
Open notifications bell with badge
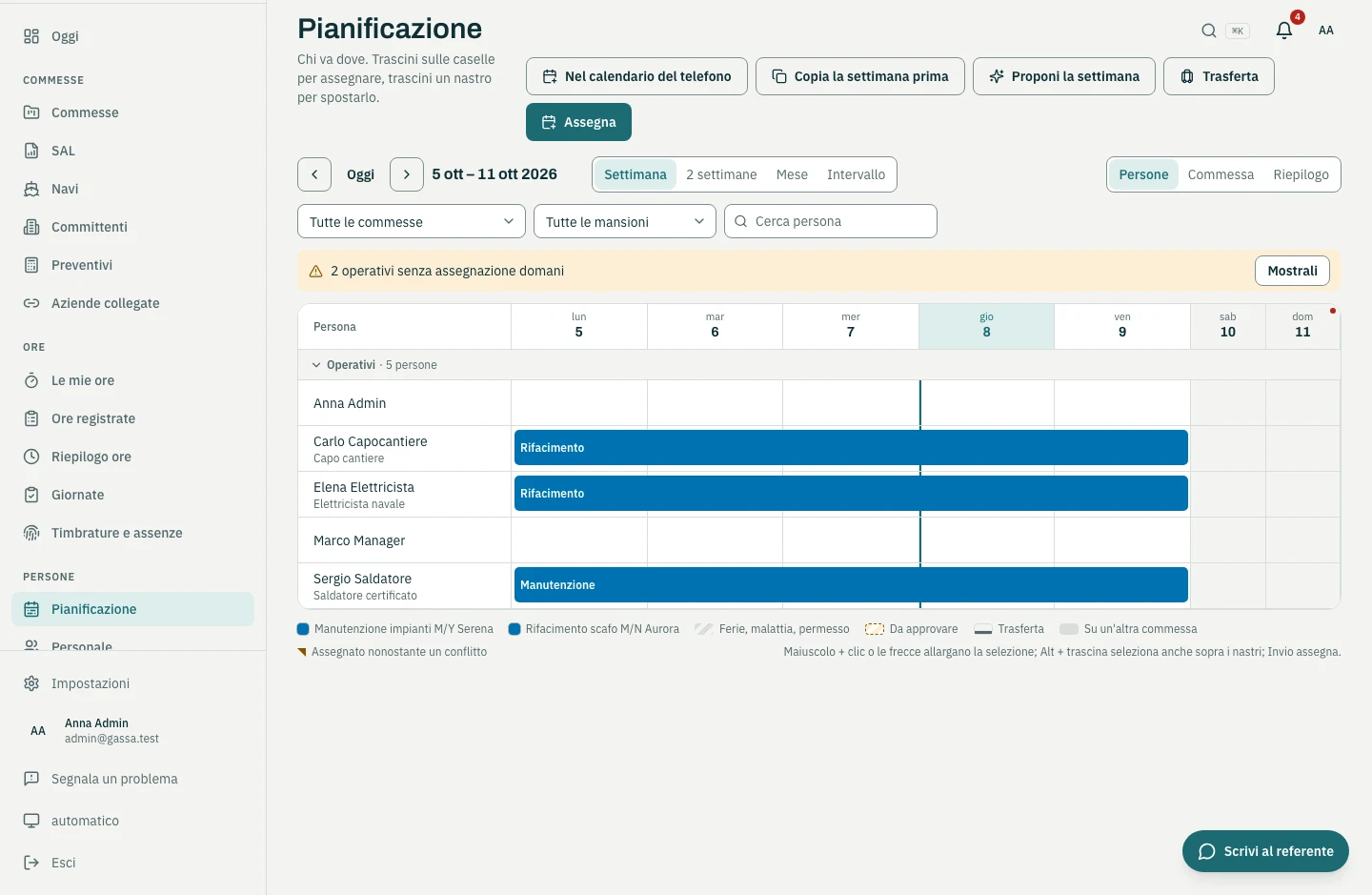(x=1284, y=31)
